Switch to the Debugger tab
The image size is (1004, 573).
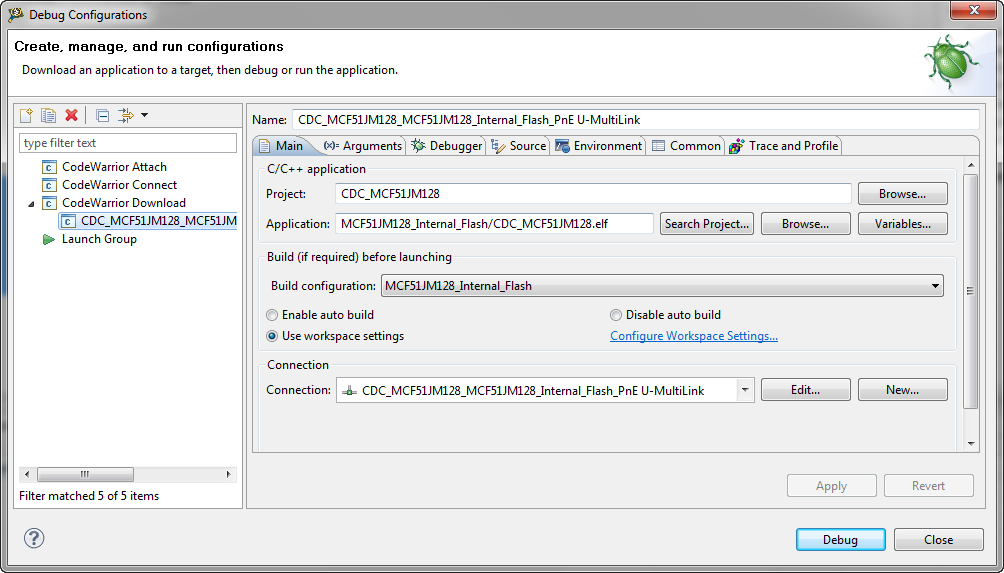447,146
